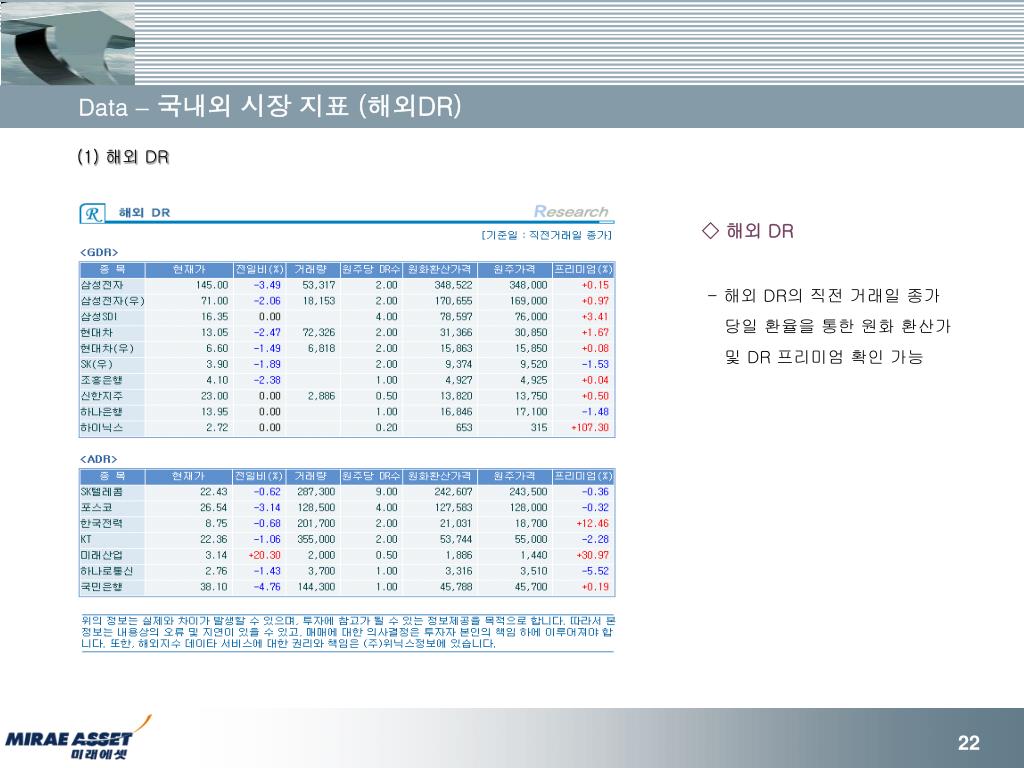Click the 55,000 share price for KT
1024x768 pixels.
(x=531, y=539)
